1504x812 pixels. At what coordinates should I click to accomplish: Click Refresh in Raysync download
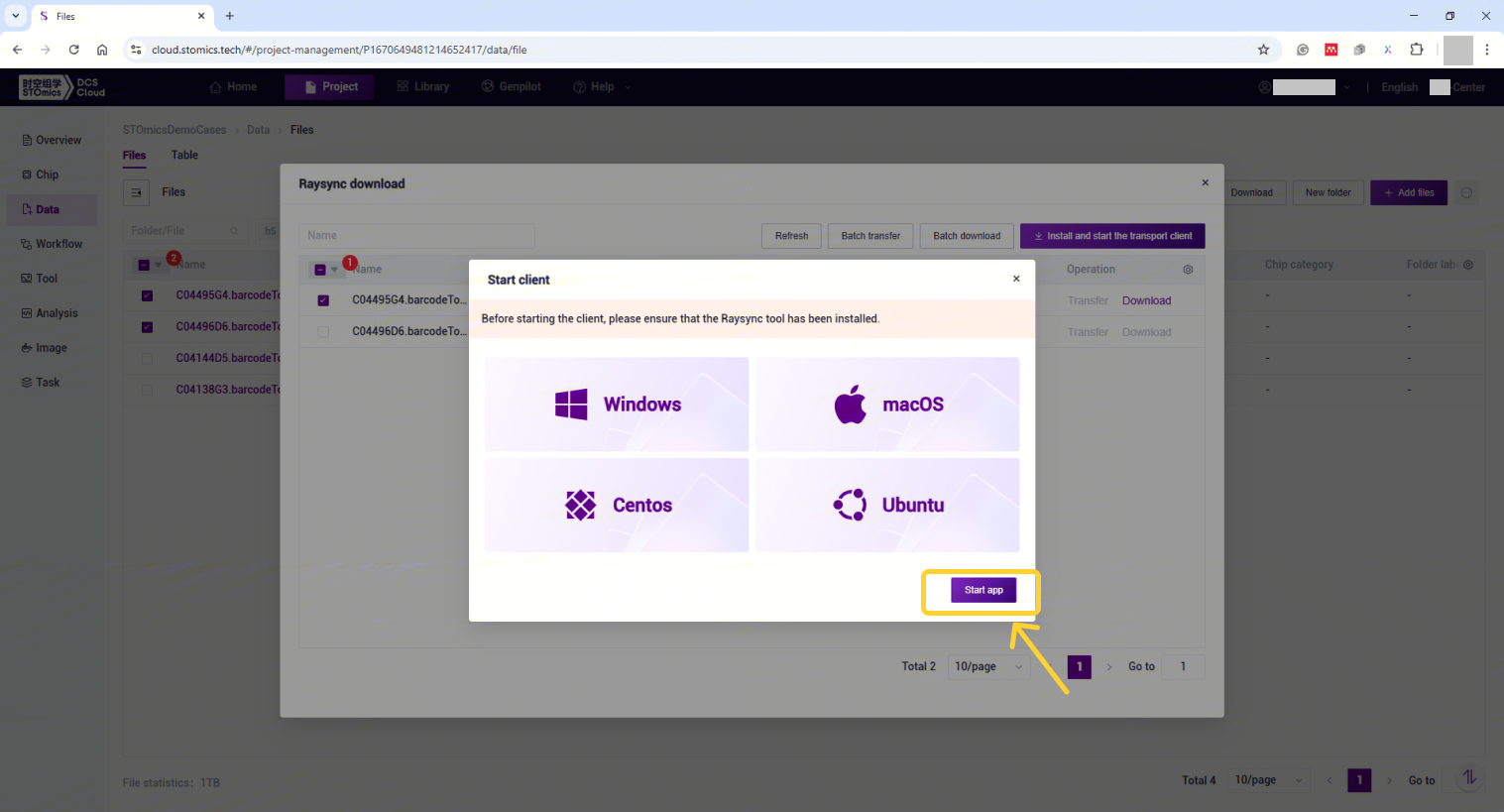click(x=791, y=236)
